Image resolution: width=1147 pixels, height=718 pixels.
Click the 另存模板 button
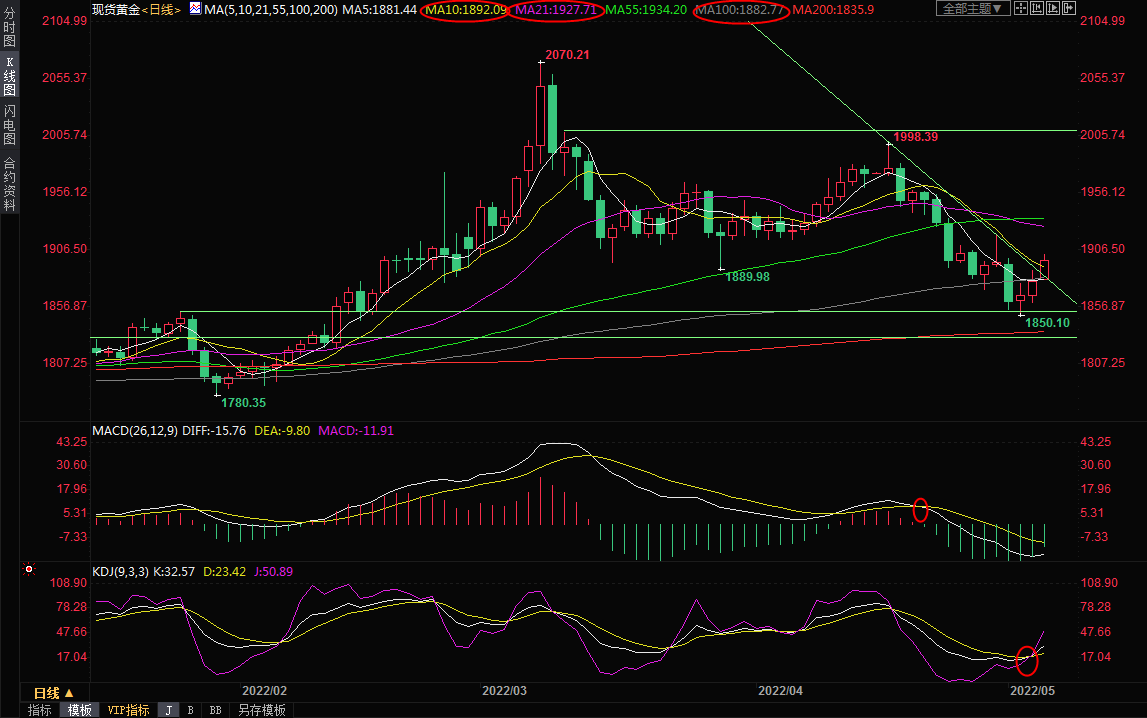pos(261,710)
